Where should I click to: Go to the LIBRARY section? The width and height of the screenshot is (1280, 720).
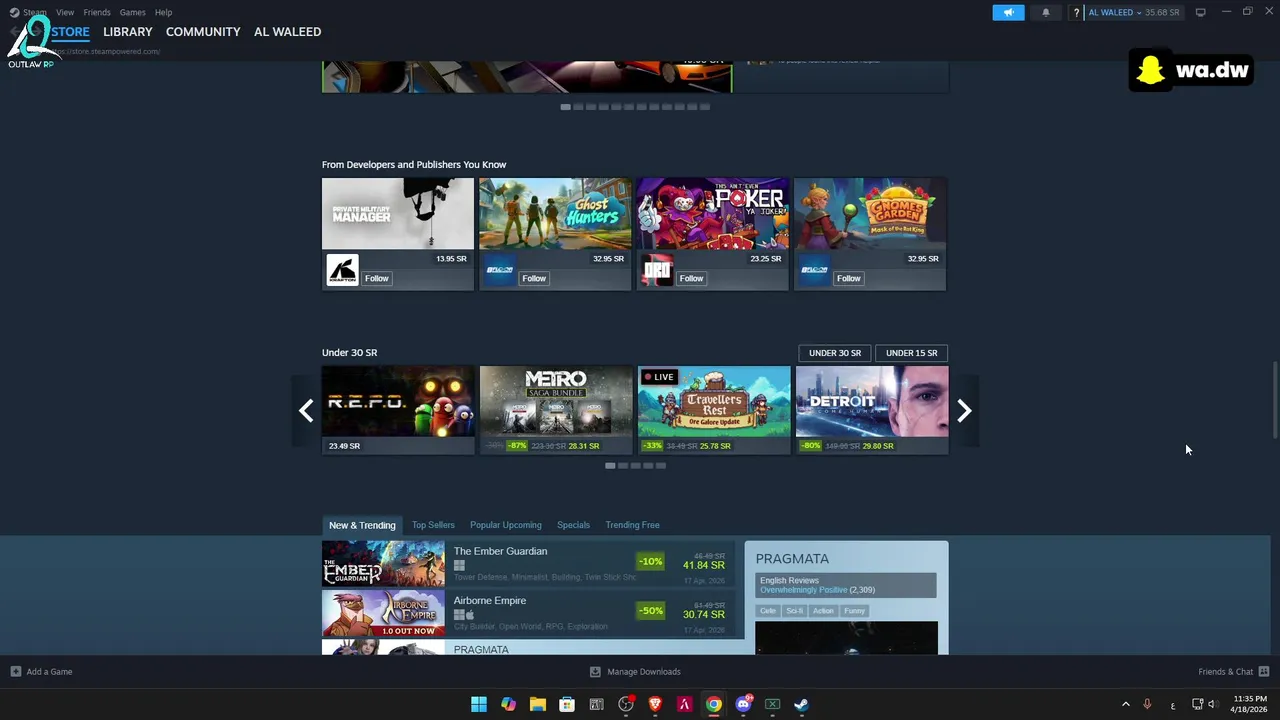[x=128, y=32]
